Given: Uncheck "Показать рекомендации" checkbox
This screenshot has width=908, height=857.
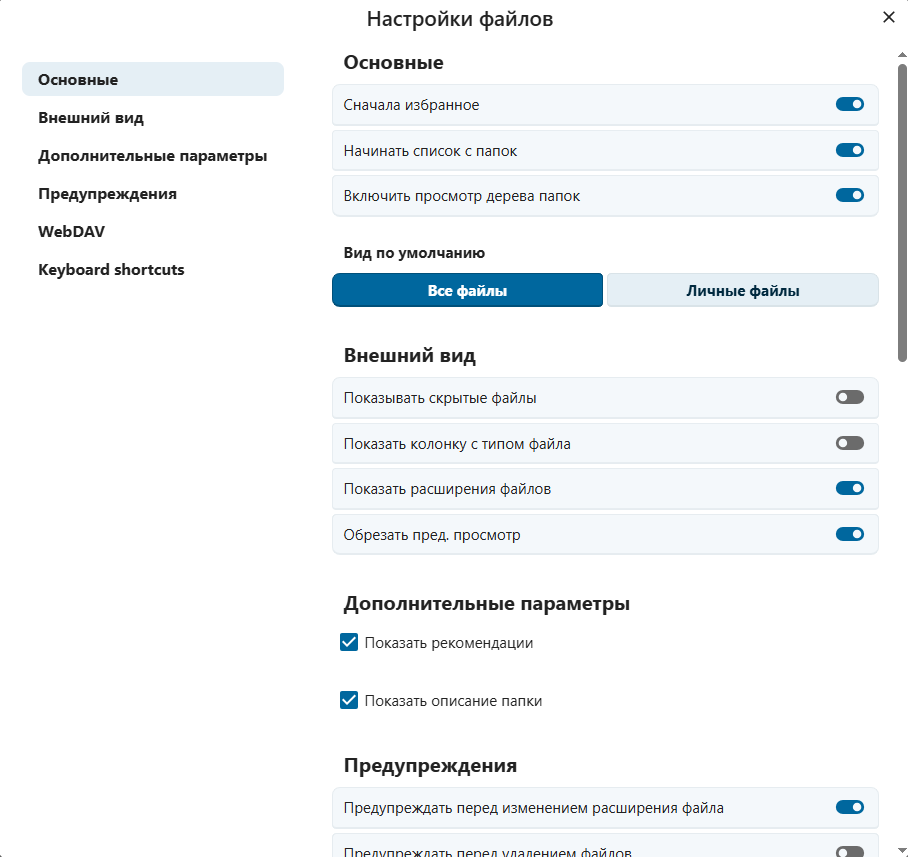Looking at the screenshot, I should 349,643.
